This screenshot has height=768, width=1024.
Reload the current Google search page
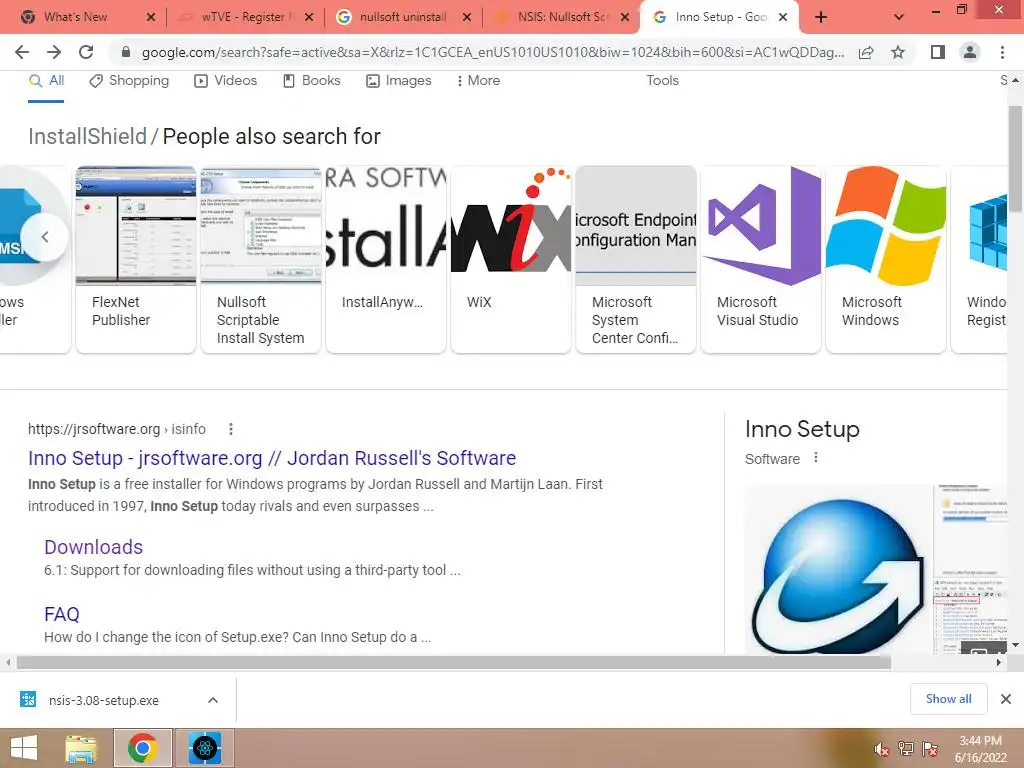pyautogui.click(x=86, y=52)
